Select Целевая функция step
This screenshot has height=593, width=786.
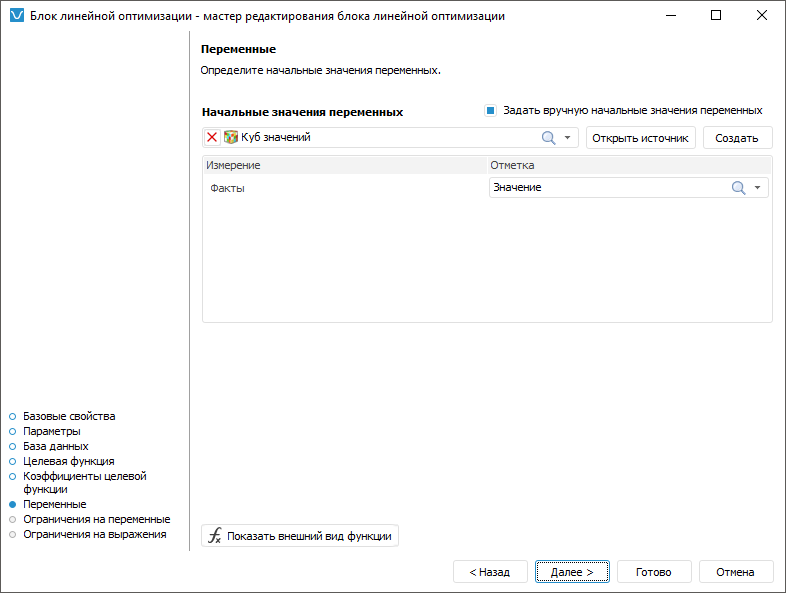(x=68, y=461)
